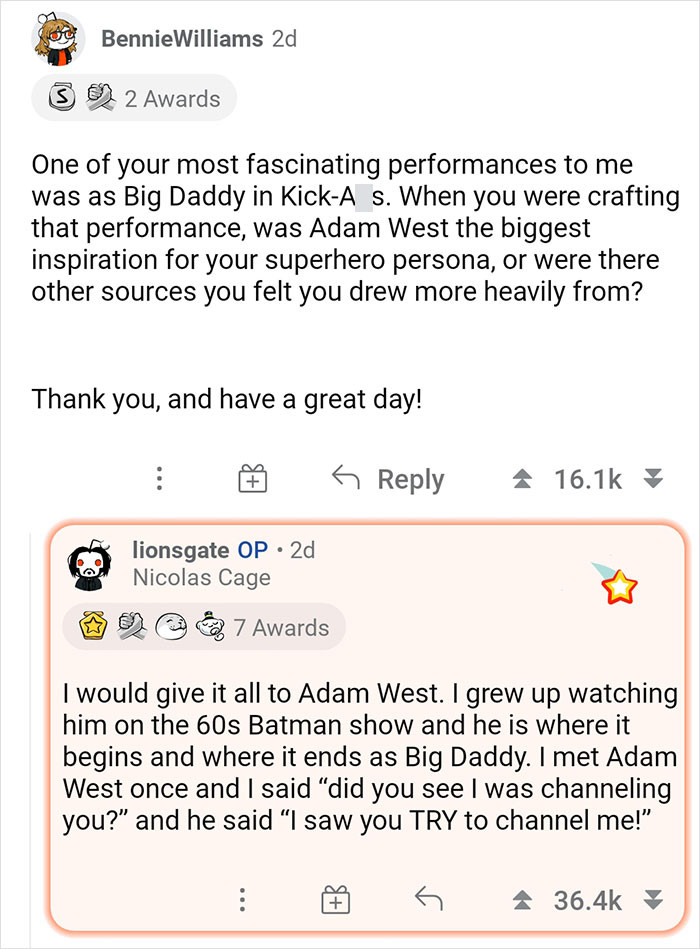
Task: Downvote the 36.4k reply
Action: [x=654, y=900]
